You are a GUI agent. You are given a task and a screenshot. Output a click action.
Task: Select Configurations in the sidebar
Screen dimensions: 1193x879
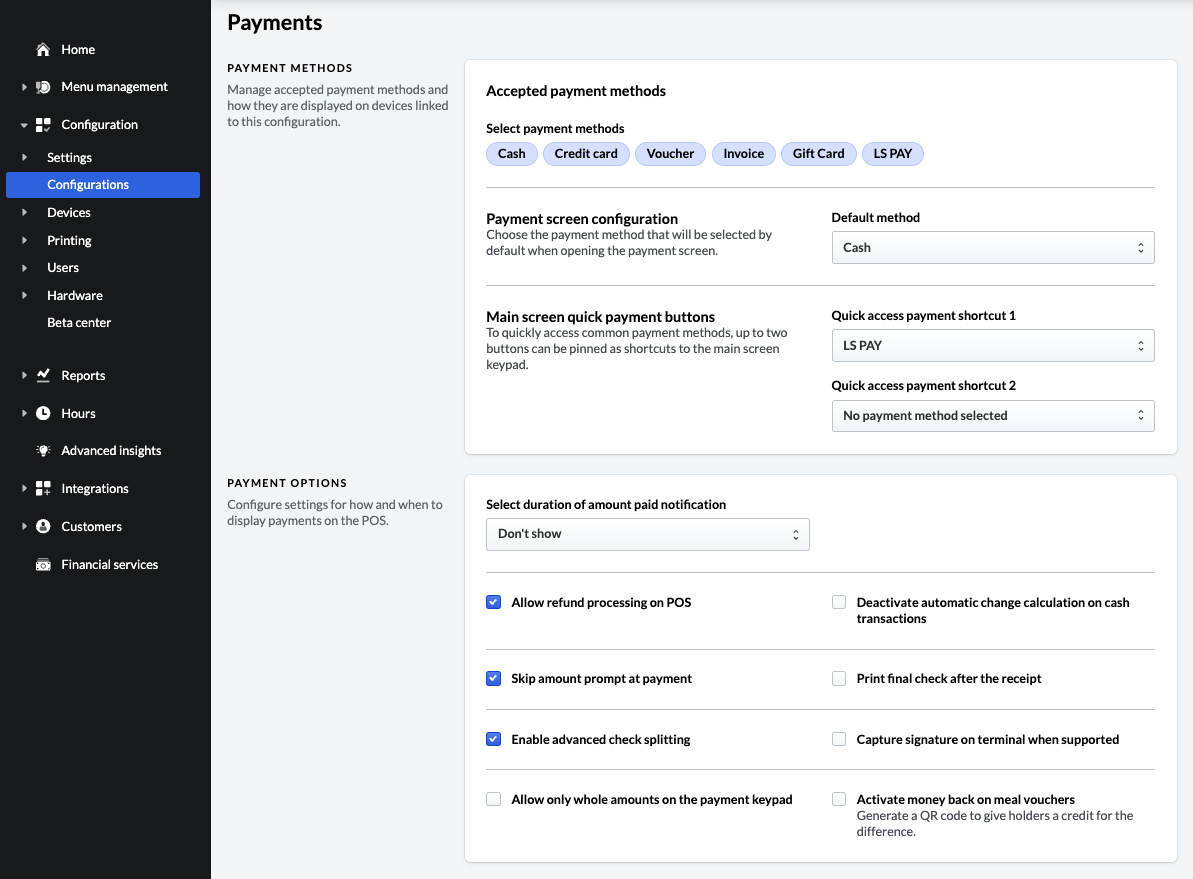(88, 185)
